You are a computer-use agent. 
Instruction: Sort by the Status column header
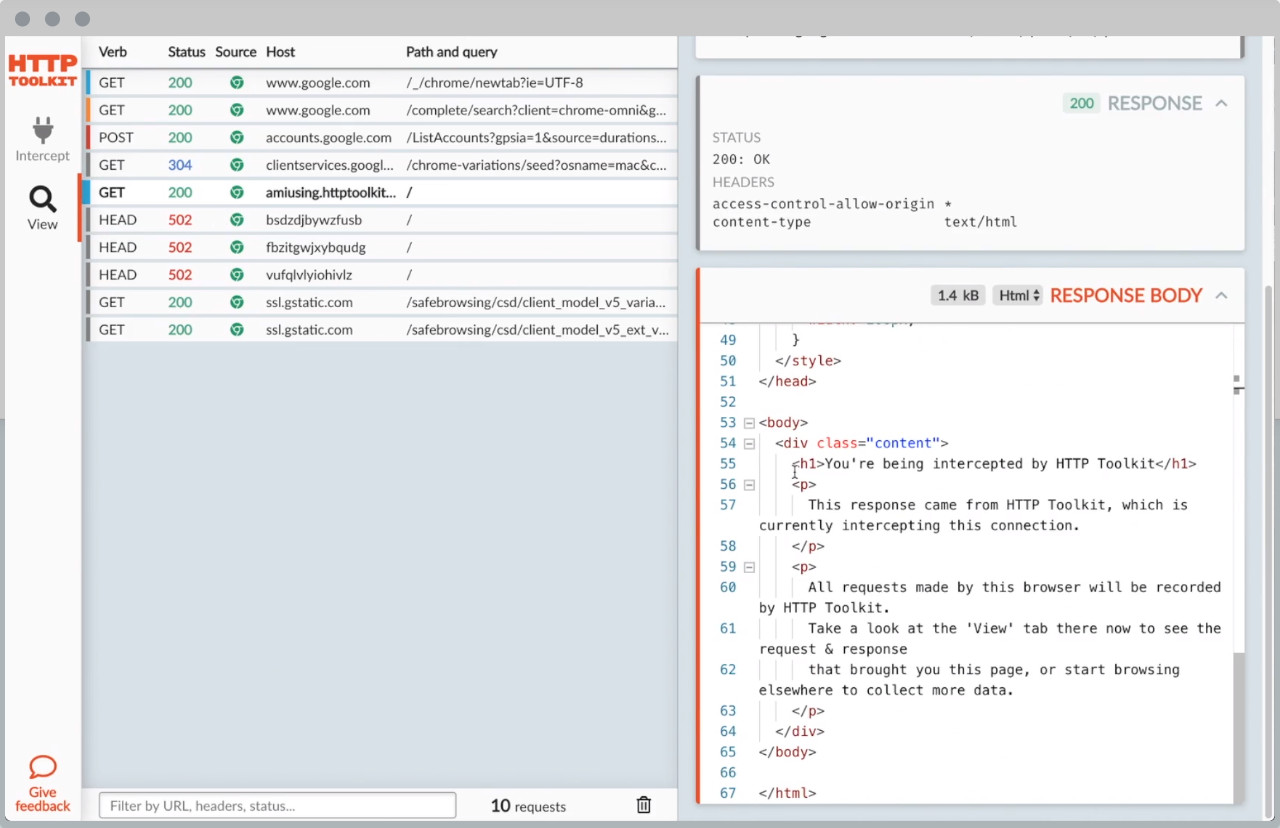186,52
